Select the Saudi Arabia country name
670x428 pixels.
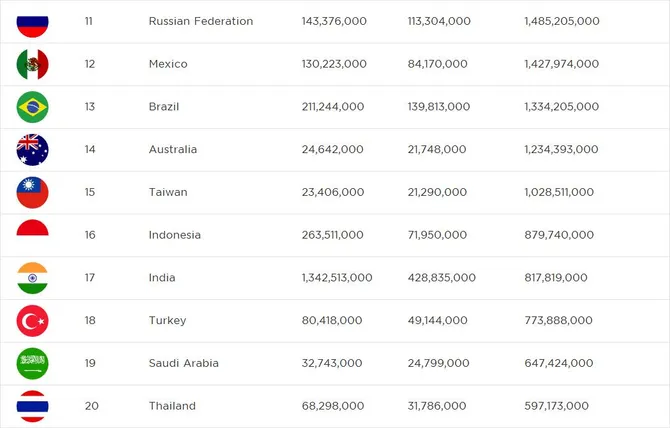coord(184,363)
